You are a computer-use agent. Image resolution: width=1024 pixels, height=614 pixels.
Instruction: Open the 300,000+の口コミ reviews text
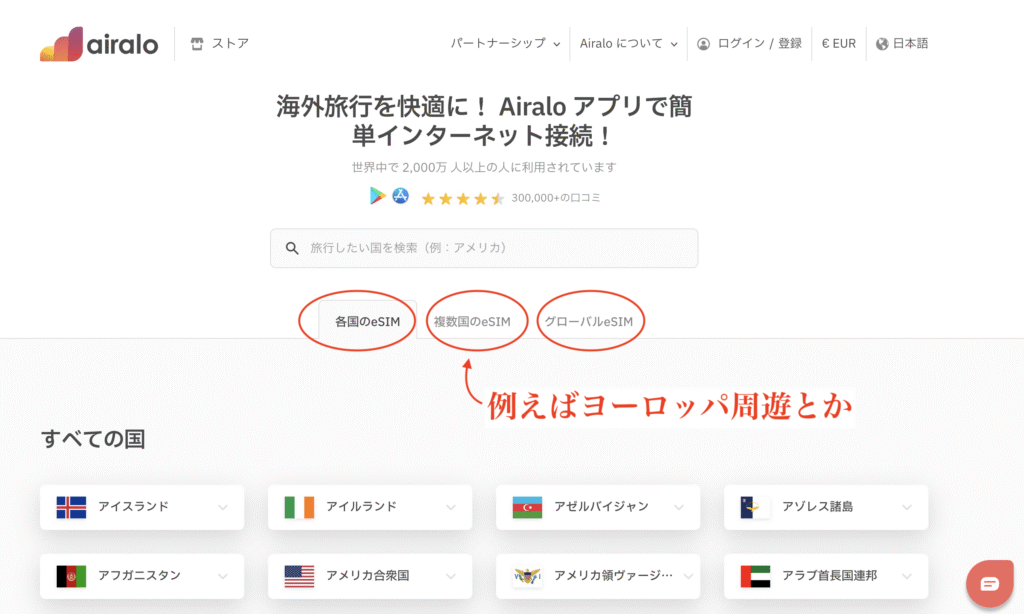[556, 197]
